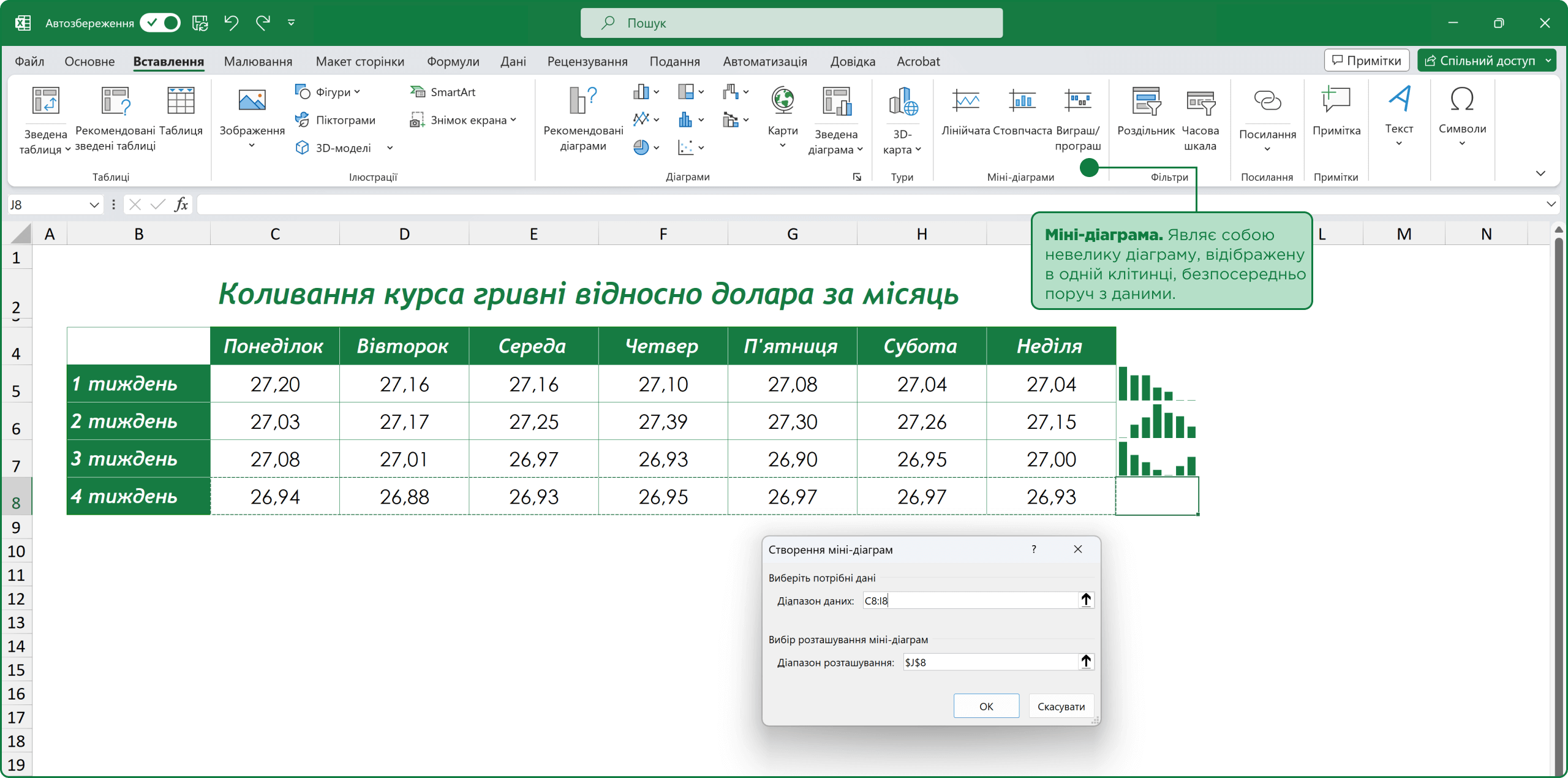Viewport: 1568px width, 778px height.
Task: Collapse data range selector in dialog
Action: pos(1085,600)
